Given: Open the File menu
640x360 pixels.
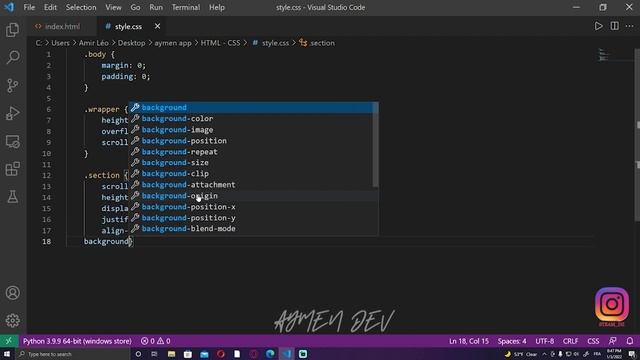Looking at the screenshot, I should click(29, 7).
